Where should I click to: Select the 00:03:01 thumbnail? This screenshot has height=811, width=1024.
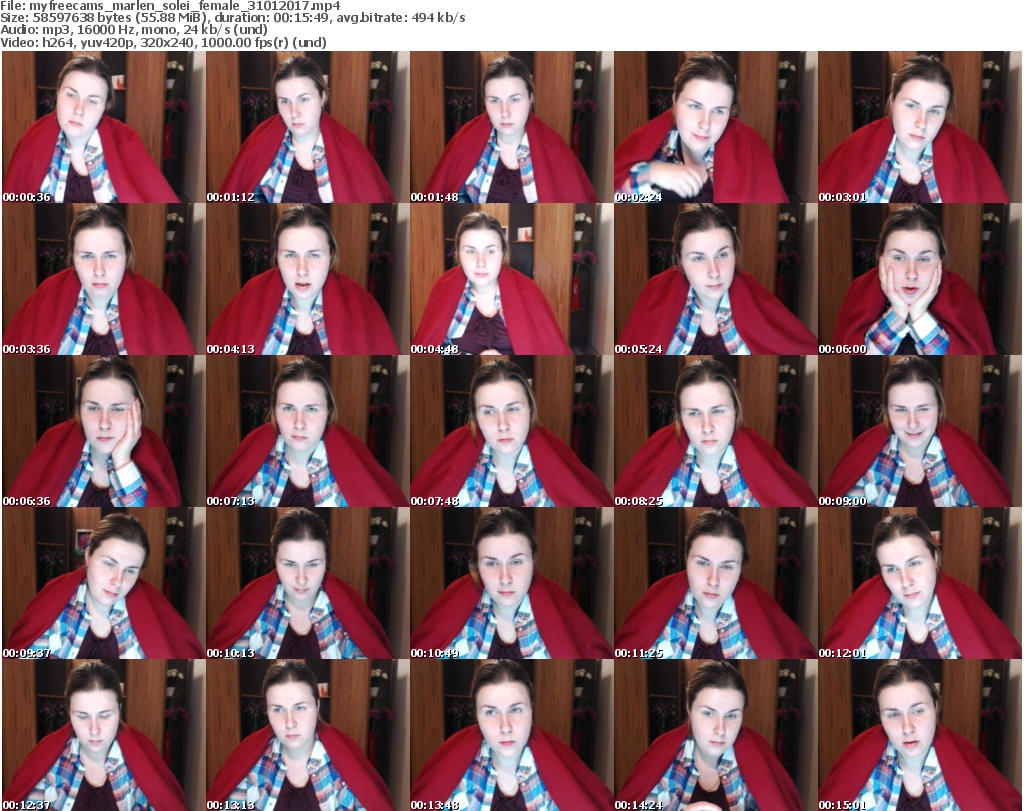(919, 128)
